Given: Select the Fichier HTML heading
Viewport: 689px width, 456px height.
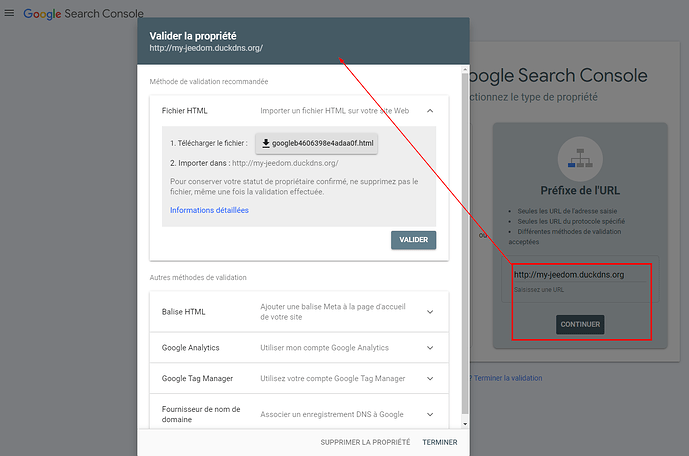Looking at the screenshot, I should coord(185,111).
